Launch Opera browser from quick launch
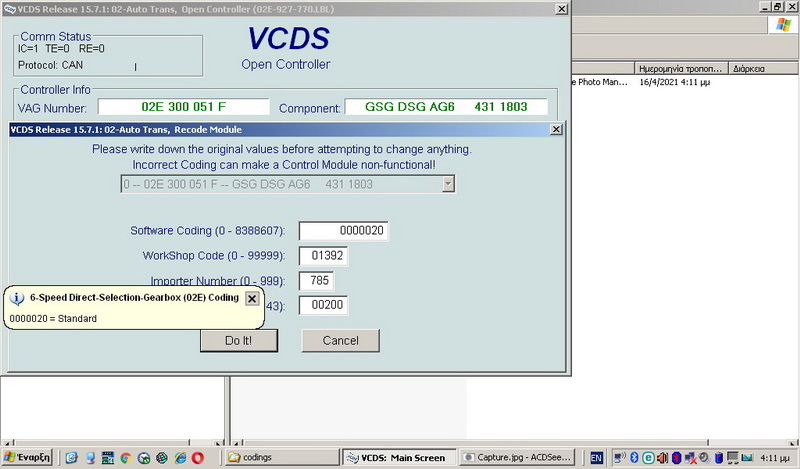This screenshot has height=469, width=800. [198, 458]
